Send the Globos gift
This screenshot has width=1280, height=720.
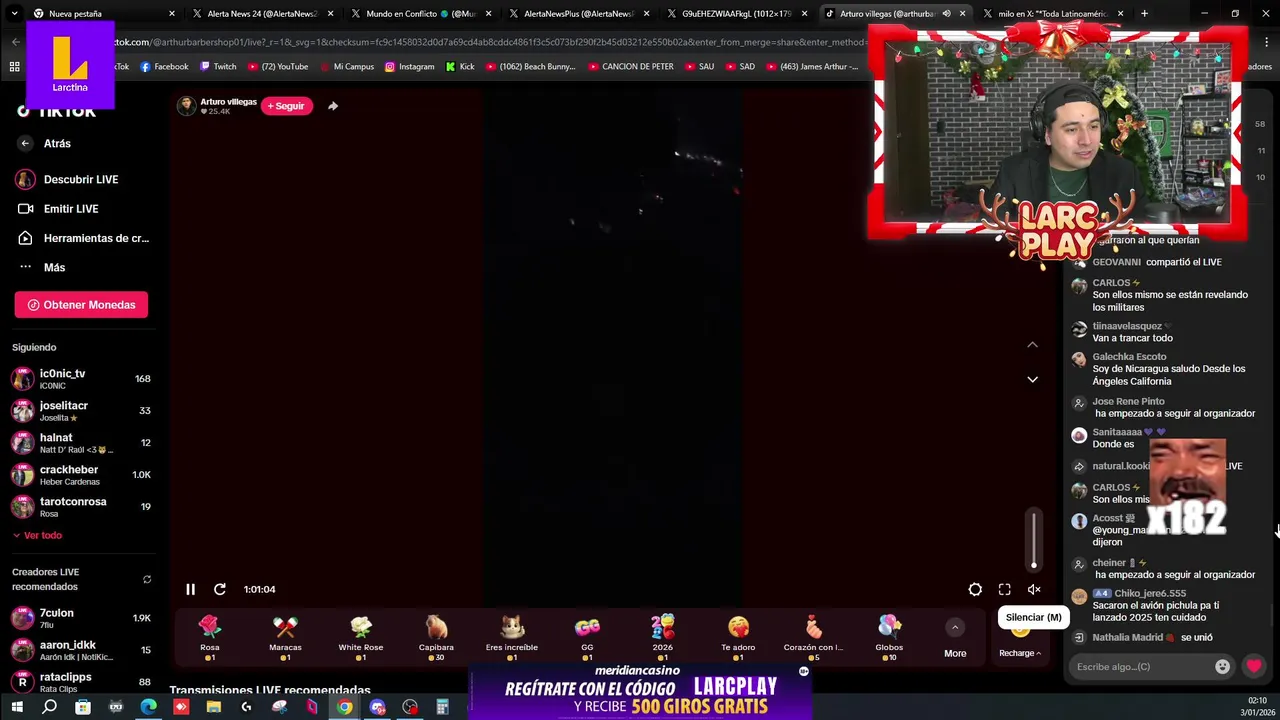889,637
